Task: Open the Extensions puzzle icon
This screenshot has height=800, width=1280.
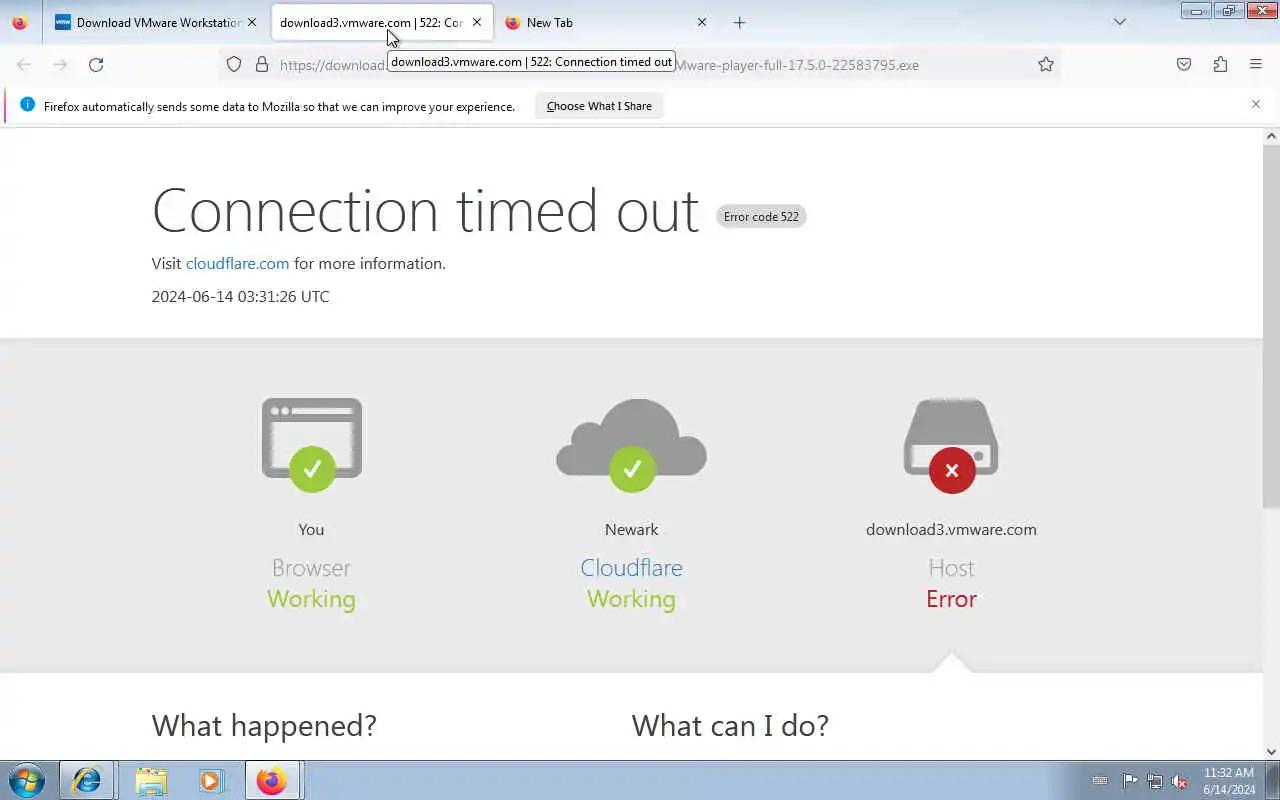Action: [x=1220, y=64]
